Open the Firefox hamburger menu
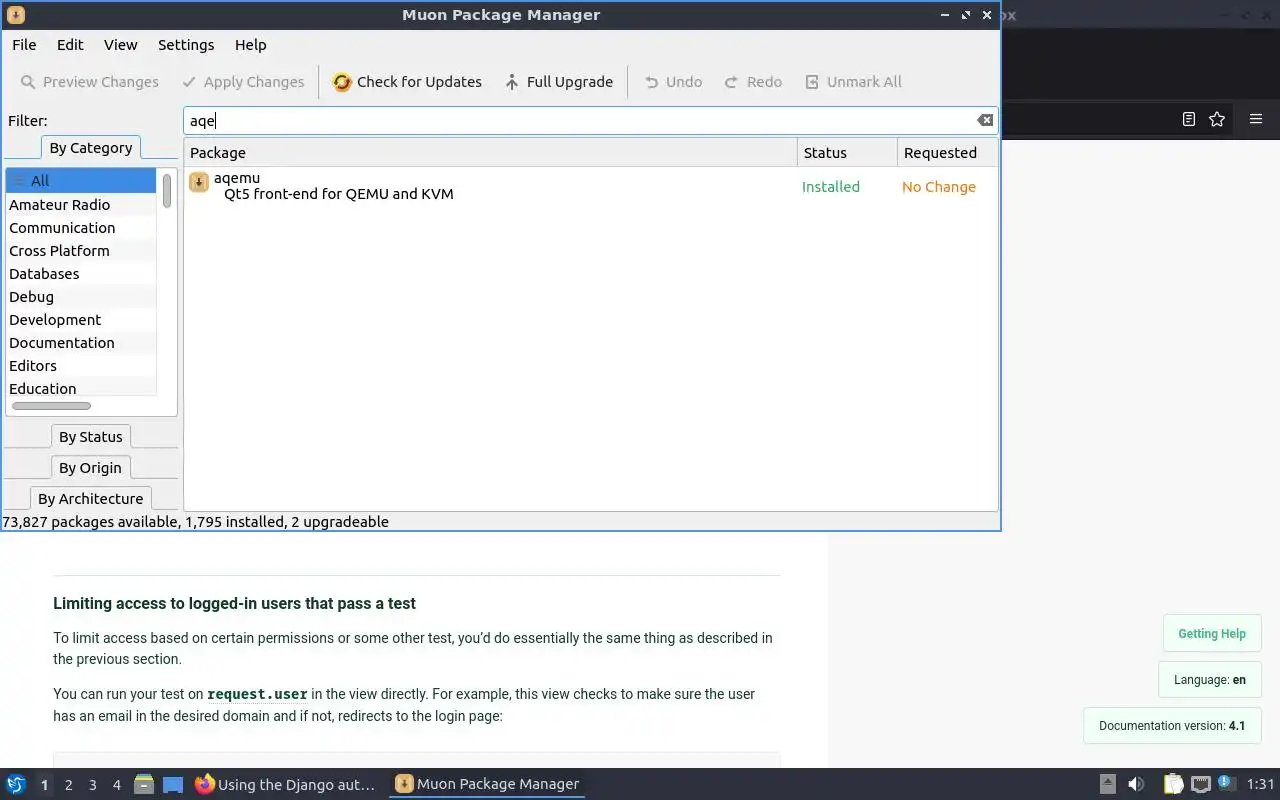 [1256, 119]
